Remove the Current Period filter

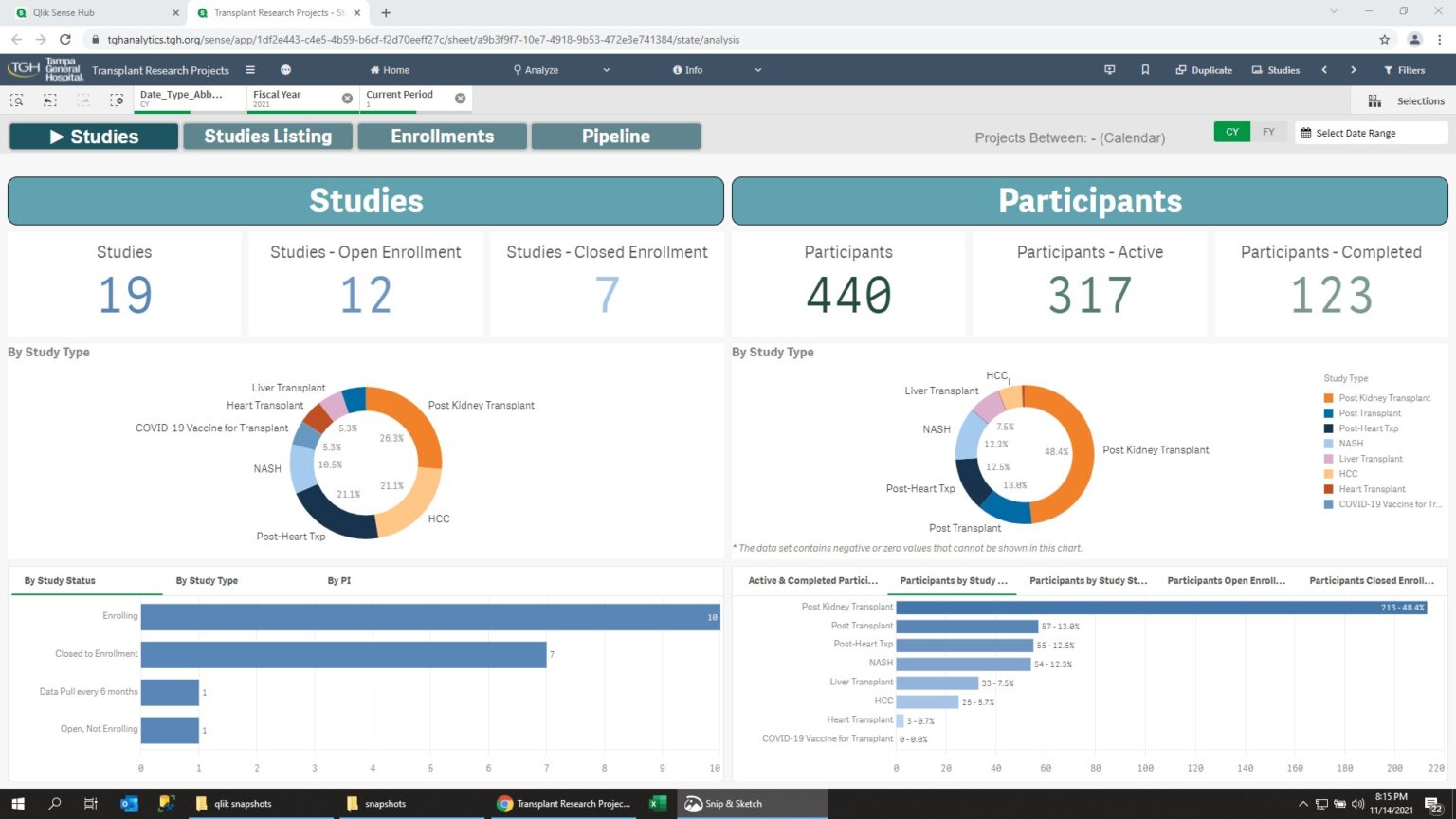(461, 98)
